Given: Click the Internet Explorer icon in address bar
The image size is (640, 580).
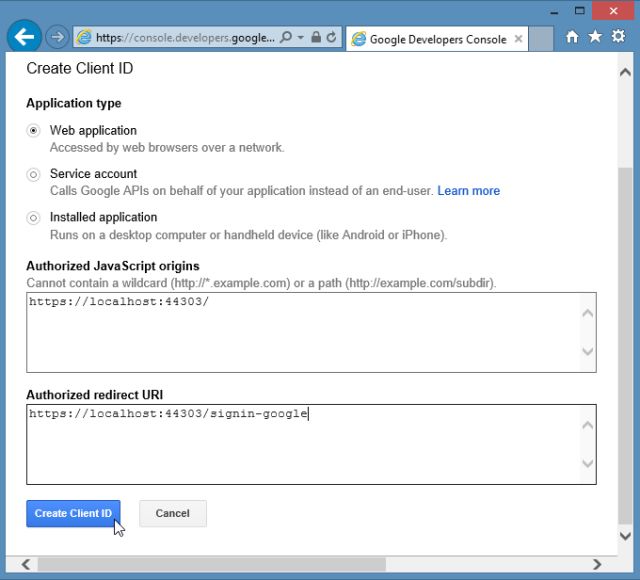Looking at the screenshot, I should pos(84,38).
